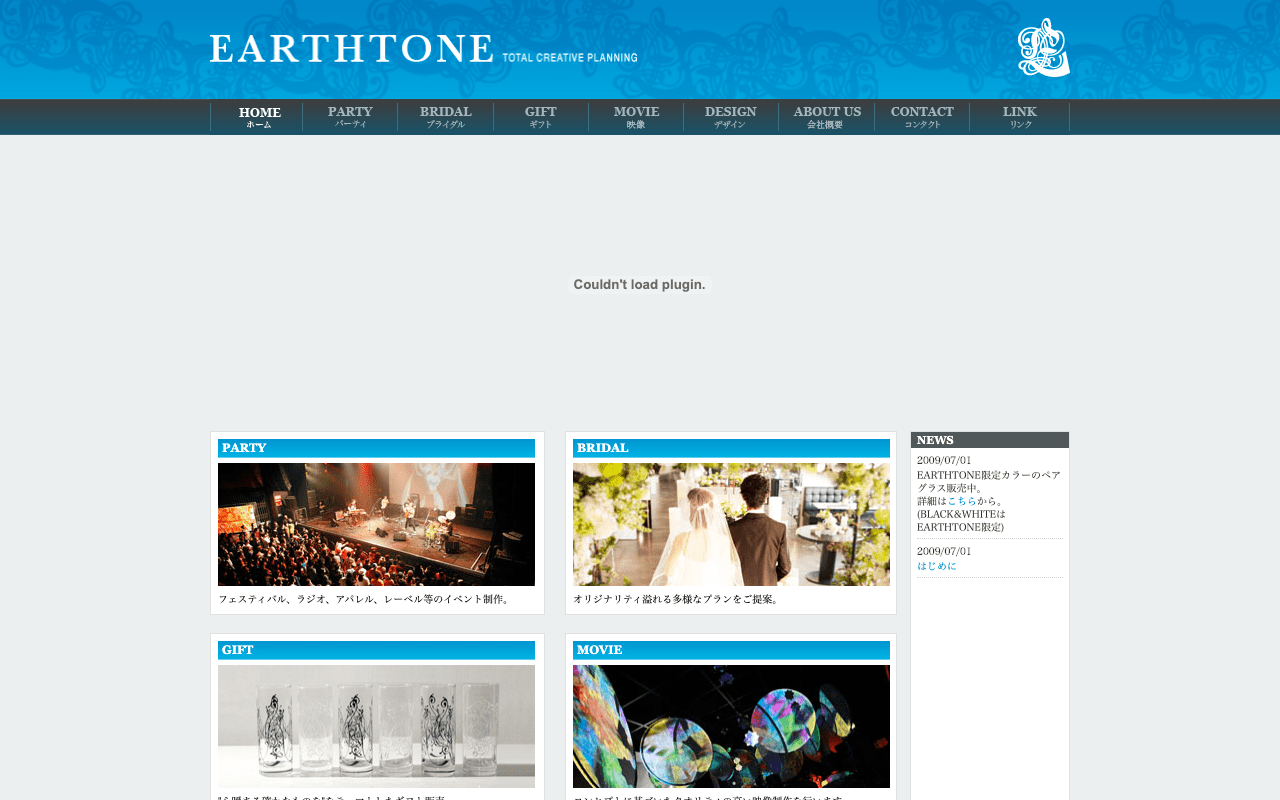Open the engraved glasses GIFT image
The width and height of the screenshot is (1280, 800).
point(376,726)
